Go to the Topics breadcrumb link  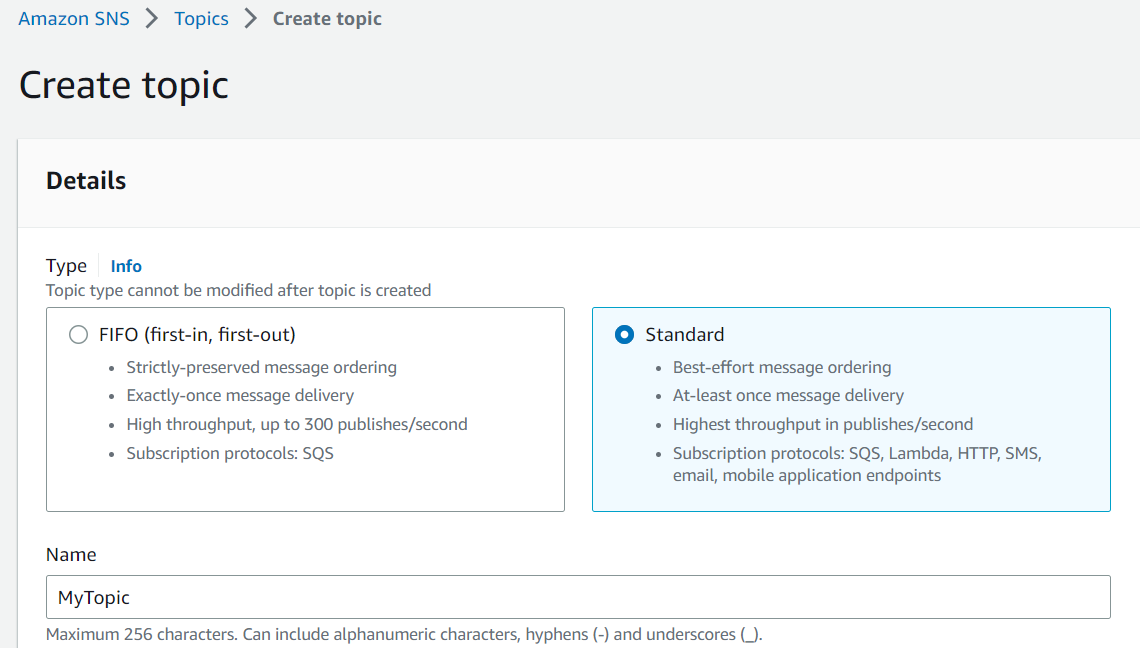click(x=201, y=18)
